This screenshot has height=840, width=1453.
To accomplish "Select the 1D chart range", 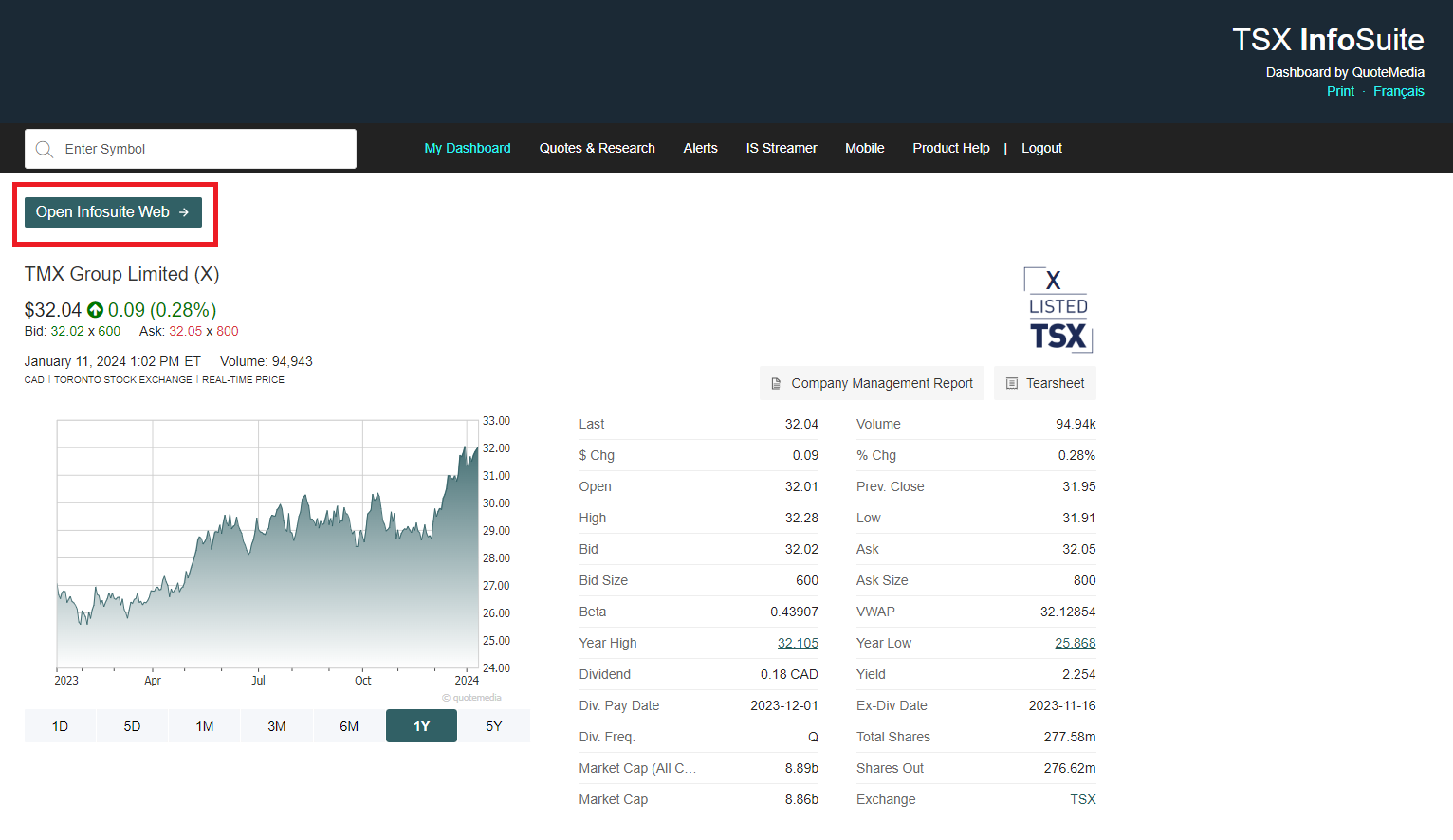I will point(60,726).
